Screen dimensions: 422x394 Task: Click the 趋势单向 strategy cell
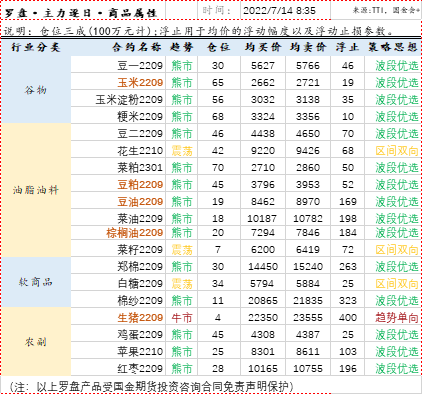coord(397,318)
